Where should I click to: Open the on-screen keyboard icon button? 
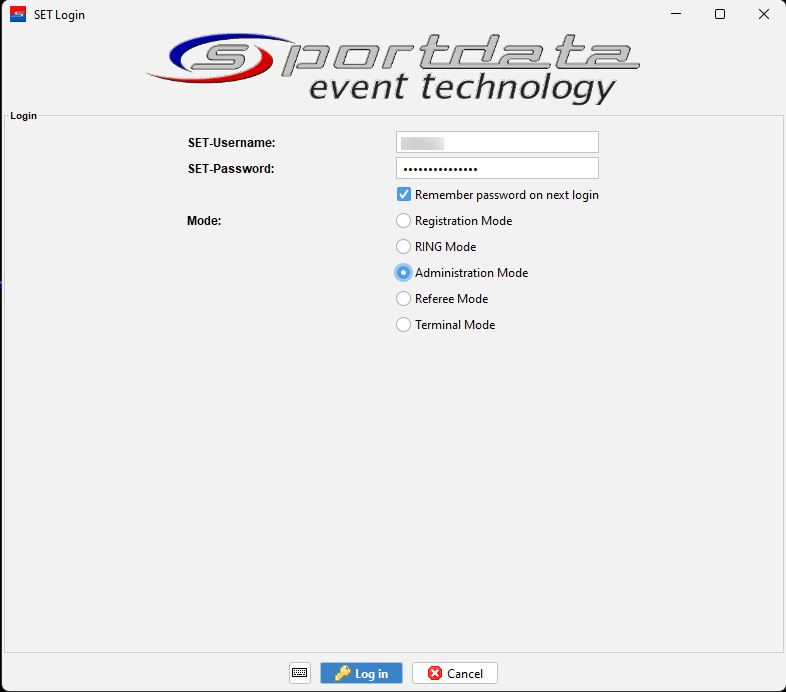[x=300, y=673]
